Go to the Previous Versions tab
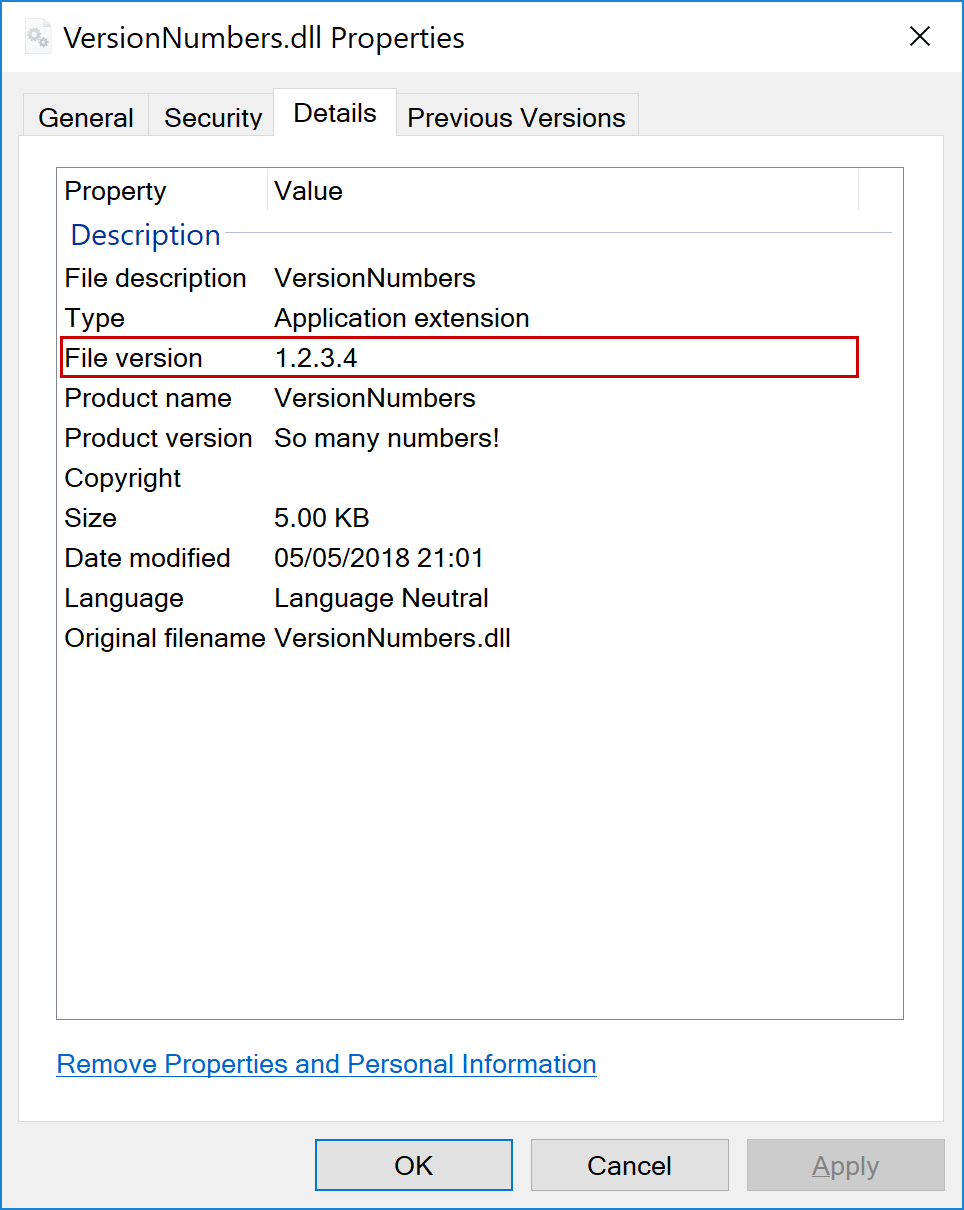Screen dimensions: 964x1210 pos(516,117)
